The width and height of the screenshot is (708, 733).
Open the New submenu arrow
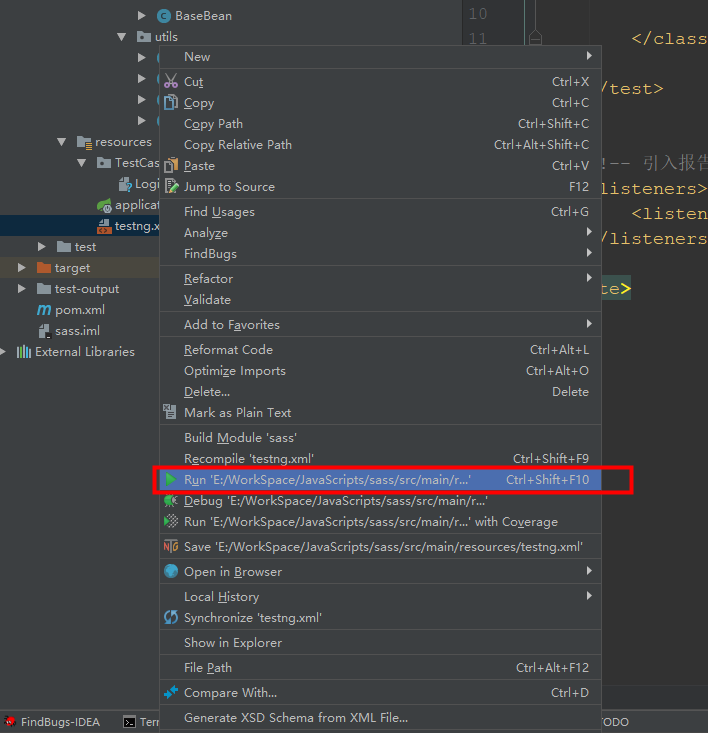[x=589, y=56]
